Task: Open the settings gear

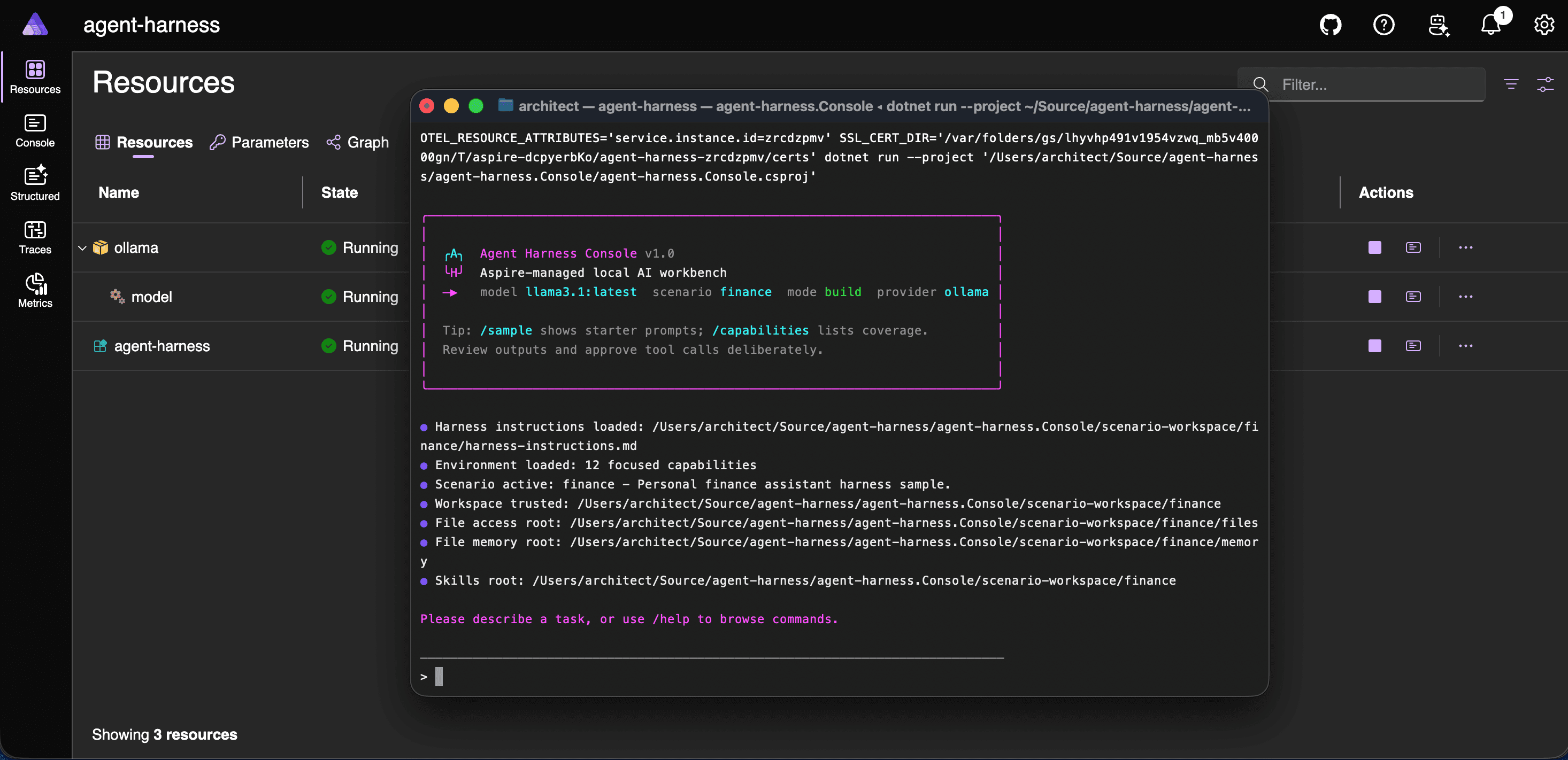Action: 1543,25
